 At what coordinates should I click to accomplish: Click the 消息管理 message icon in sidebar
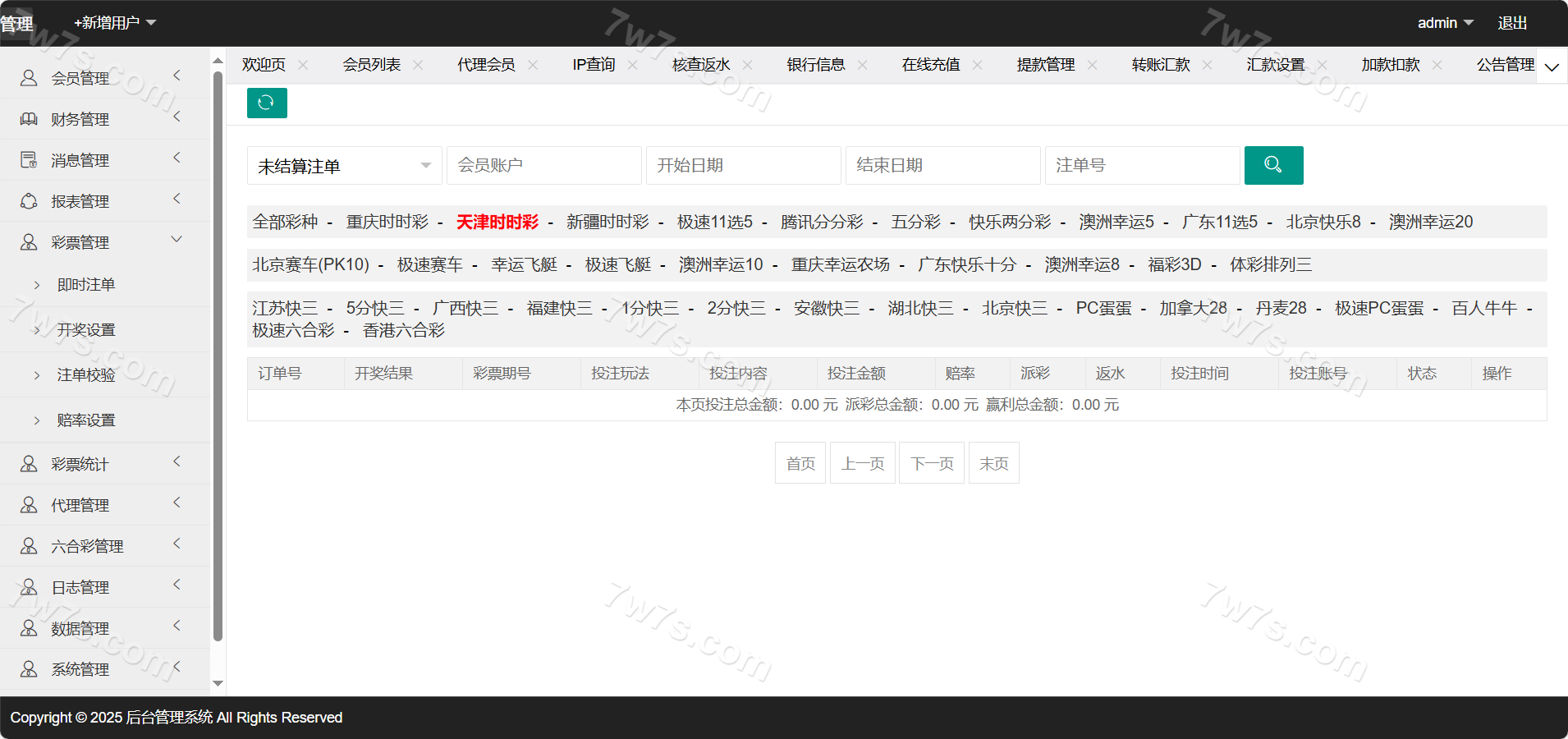tap(29, 160)
